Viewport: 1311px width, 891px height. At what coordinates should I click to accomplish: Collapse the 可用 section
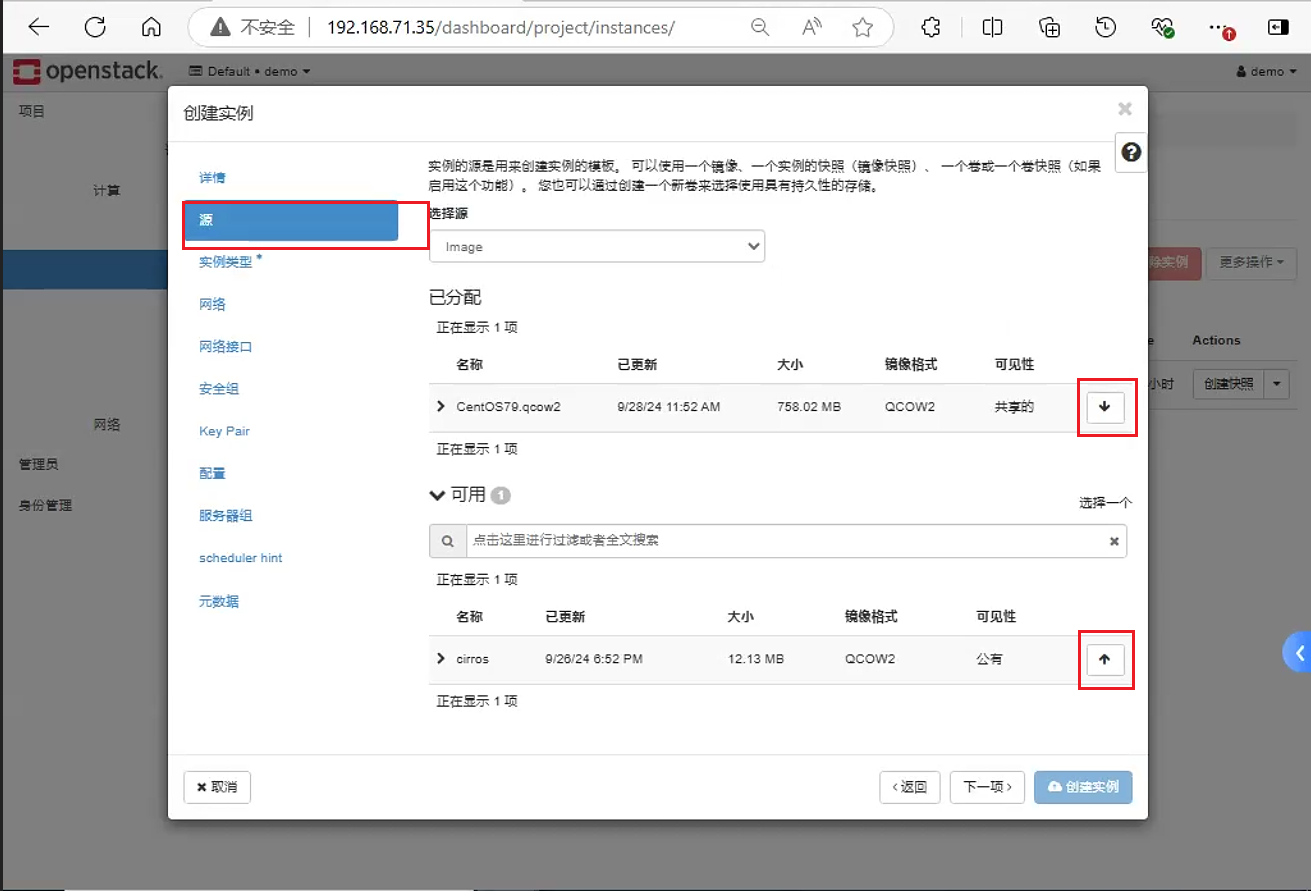click(437, 494)
